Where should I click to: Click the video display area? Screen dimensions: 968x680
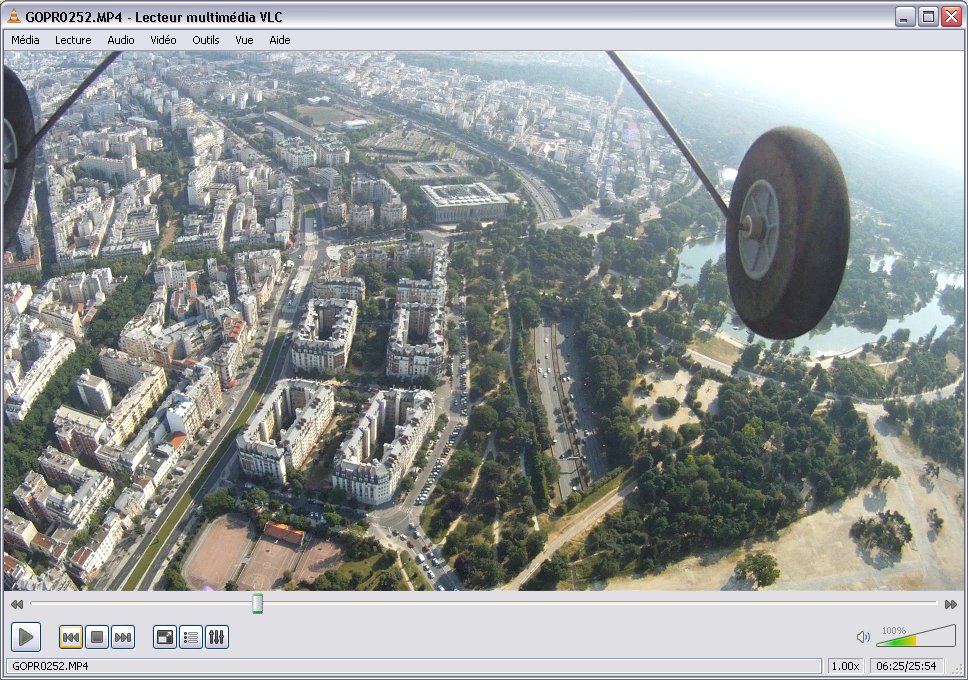483,321
